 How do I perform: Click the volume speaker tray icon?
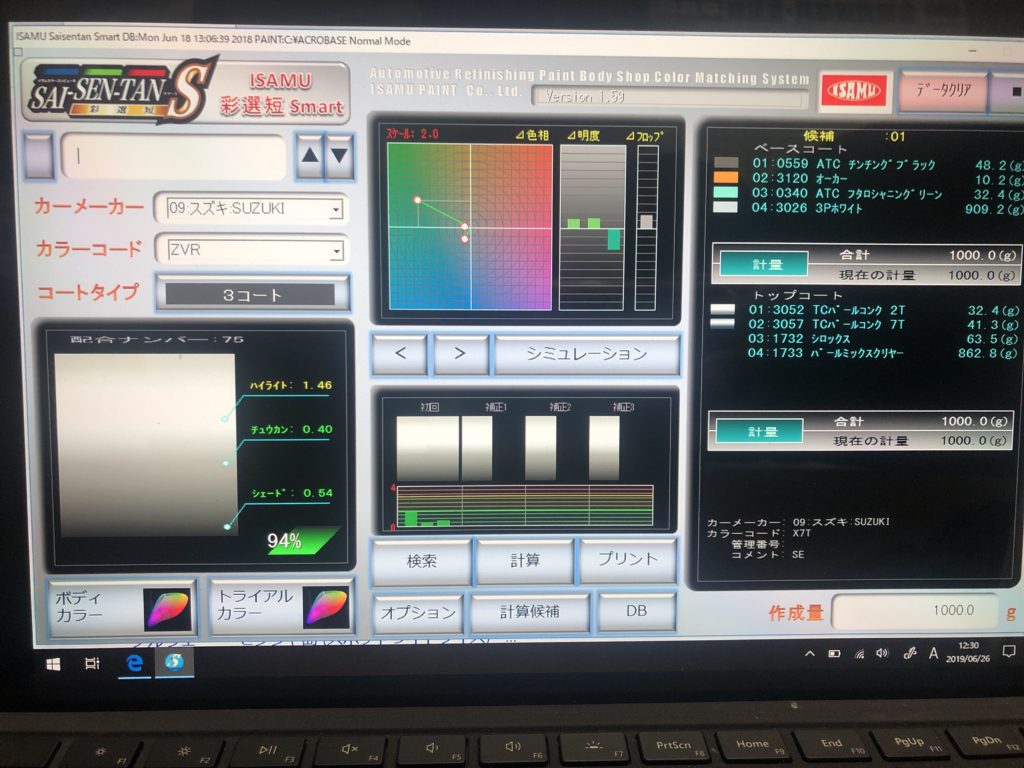click(x=882, y=653)
